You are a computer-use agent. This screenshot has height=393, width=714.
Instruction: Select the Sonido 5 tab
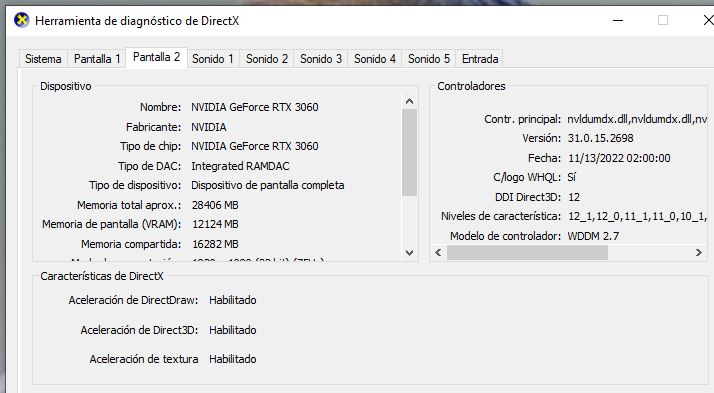428,59
